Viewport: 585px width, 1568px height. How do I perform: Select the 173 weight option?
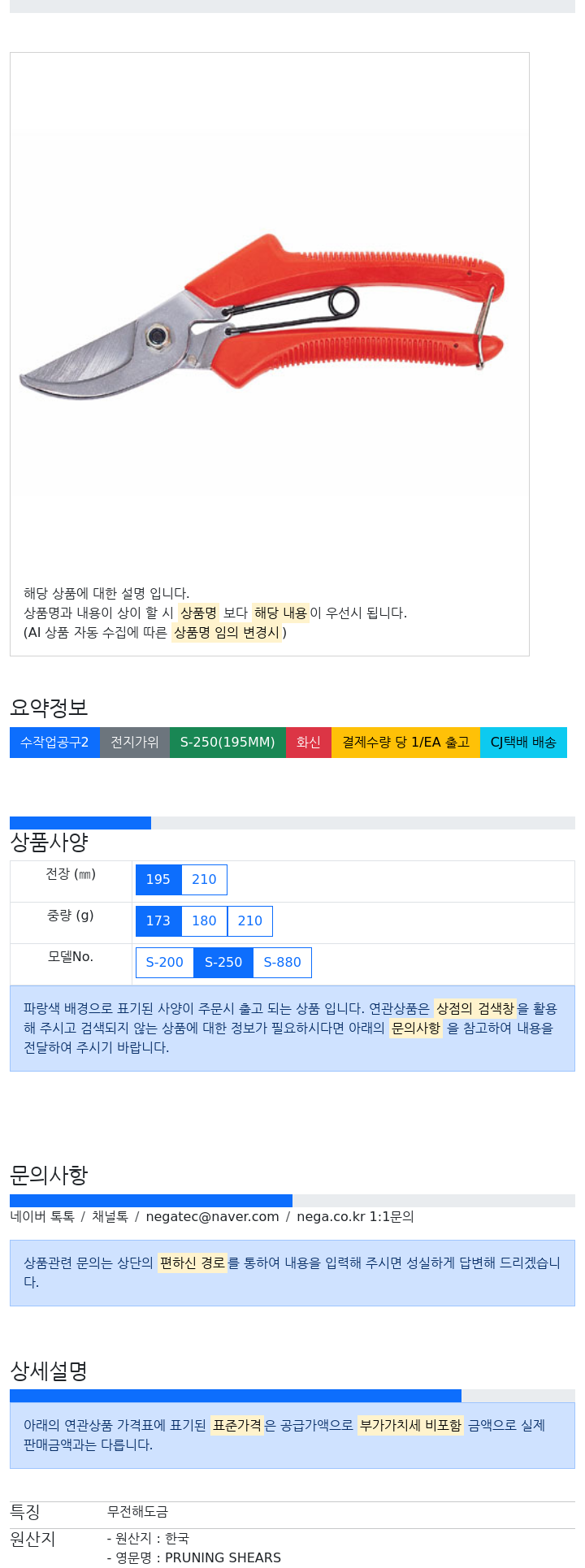point(158,921)
